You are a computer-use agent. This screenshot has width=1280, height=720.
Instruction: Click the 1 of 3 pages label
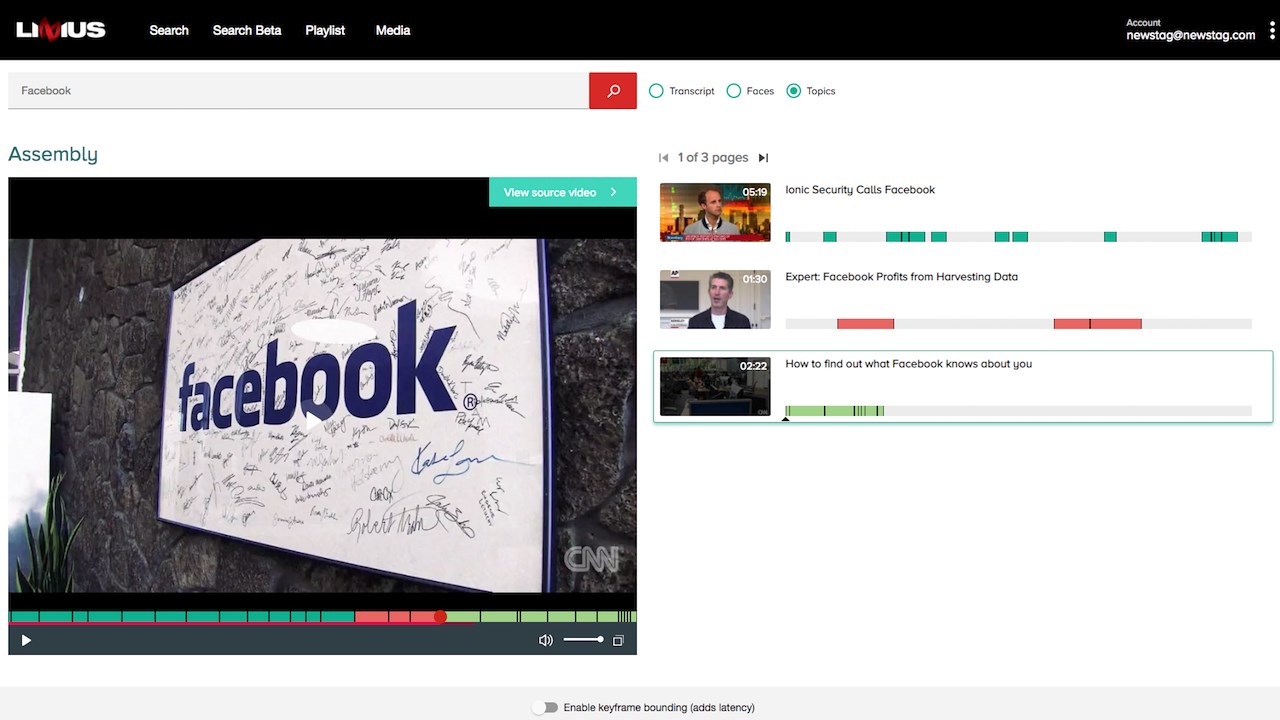click(713, 158)
